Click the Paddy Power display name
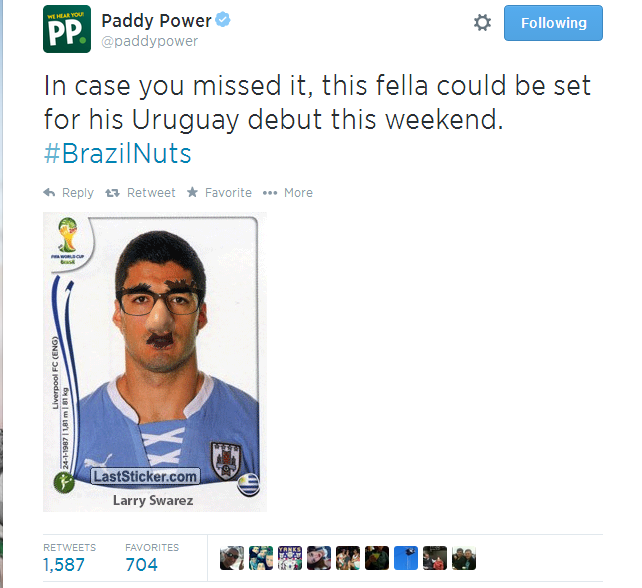The width and height of the screenshot is (642, 588). [156, 20]
